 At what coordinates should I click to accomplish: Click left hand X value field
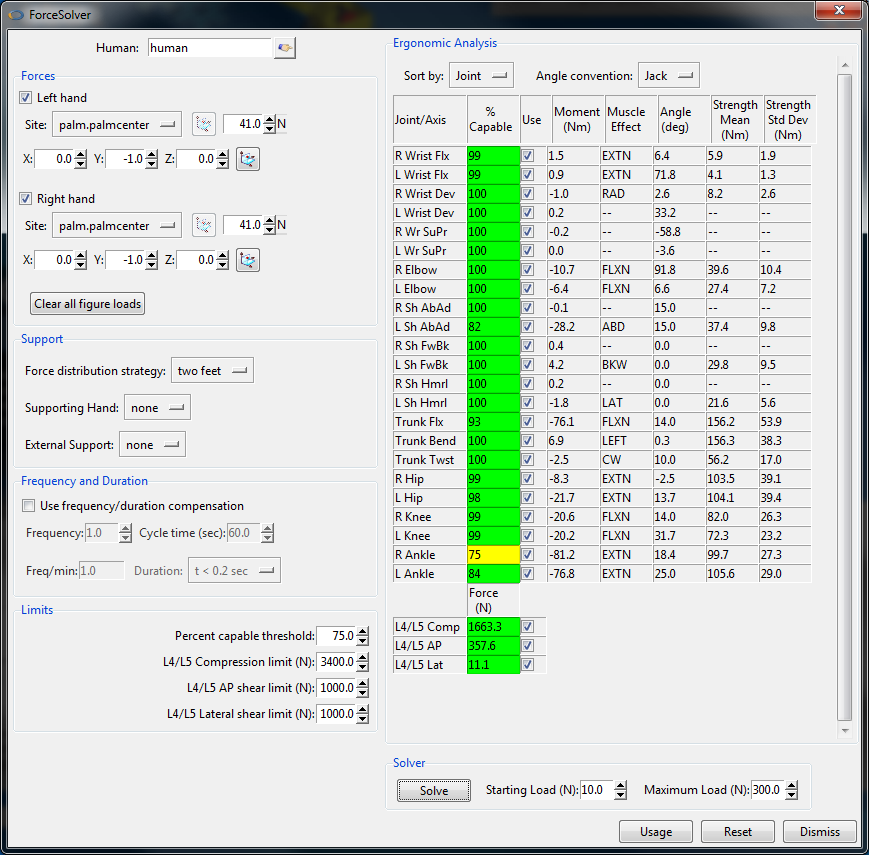click(54, 160)
